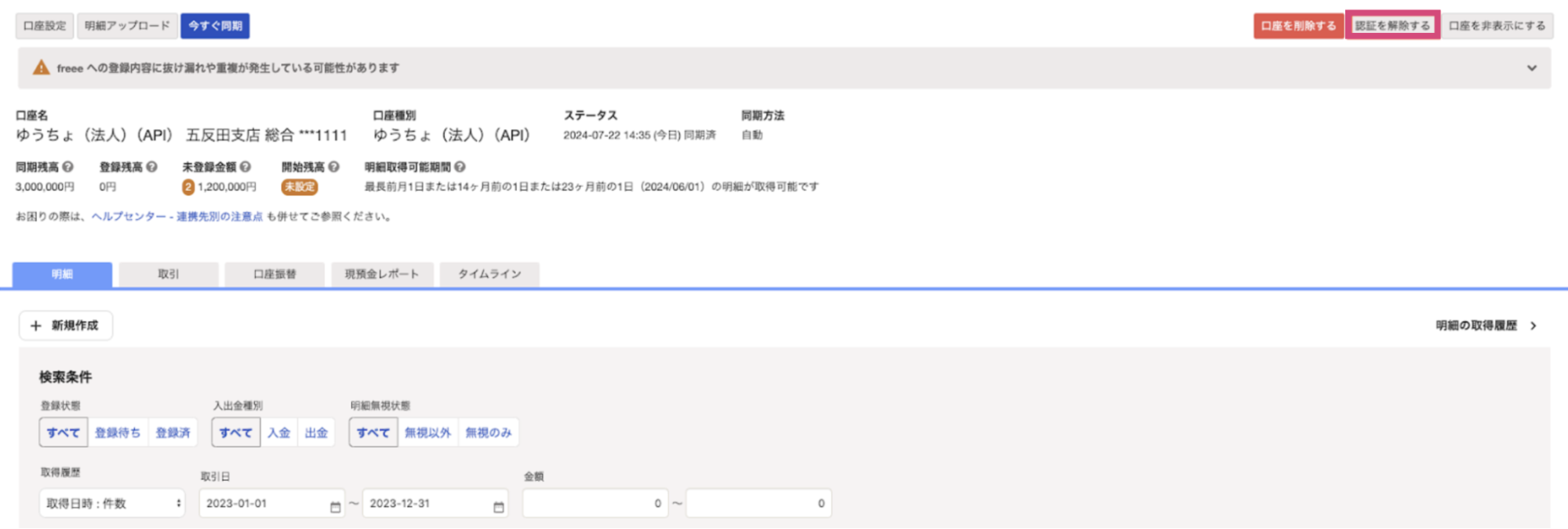Switch to the 明細 tab
The image size is (1568, 529).
[x=62, y=274]
